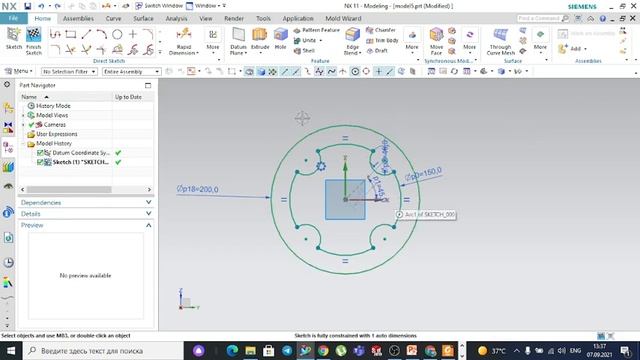Open Telegram from taskbar
The height and width of the screenshot is (360, 640).
[287, 351]
